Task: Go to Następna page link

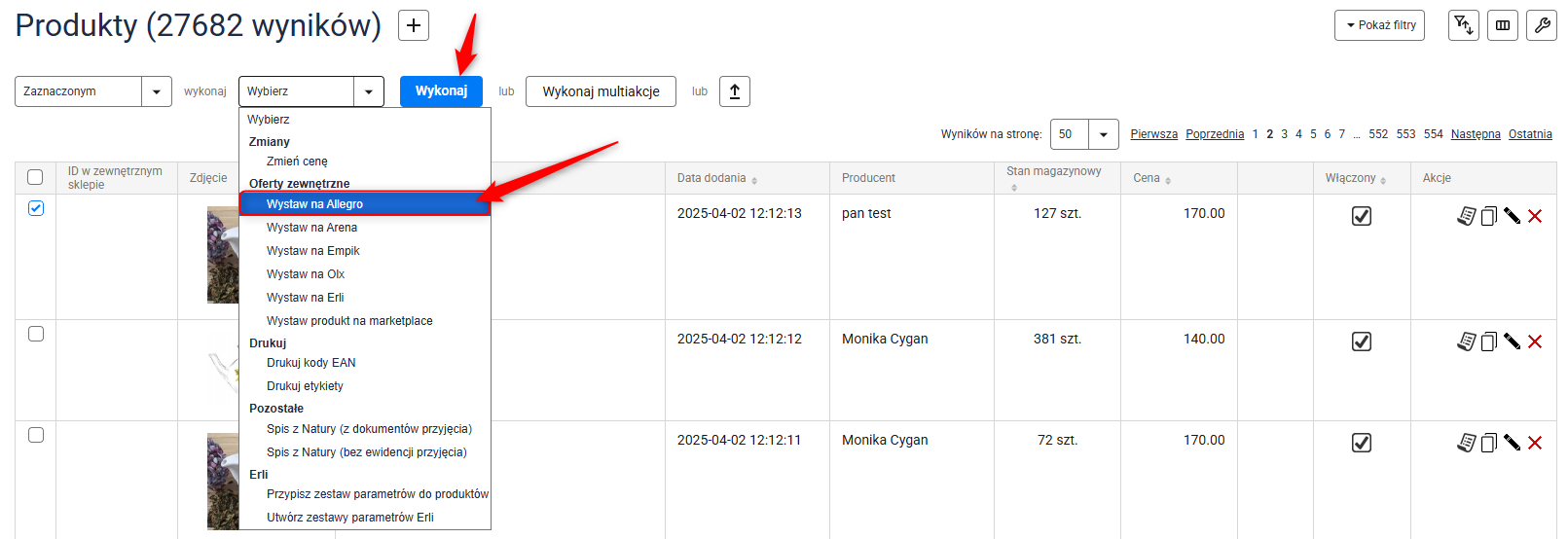Action: (1475, 134)
